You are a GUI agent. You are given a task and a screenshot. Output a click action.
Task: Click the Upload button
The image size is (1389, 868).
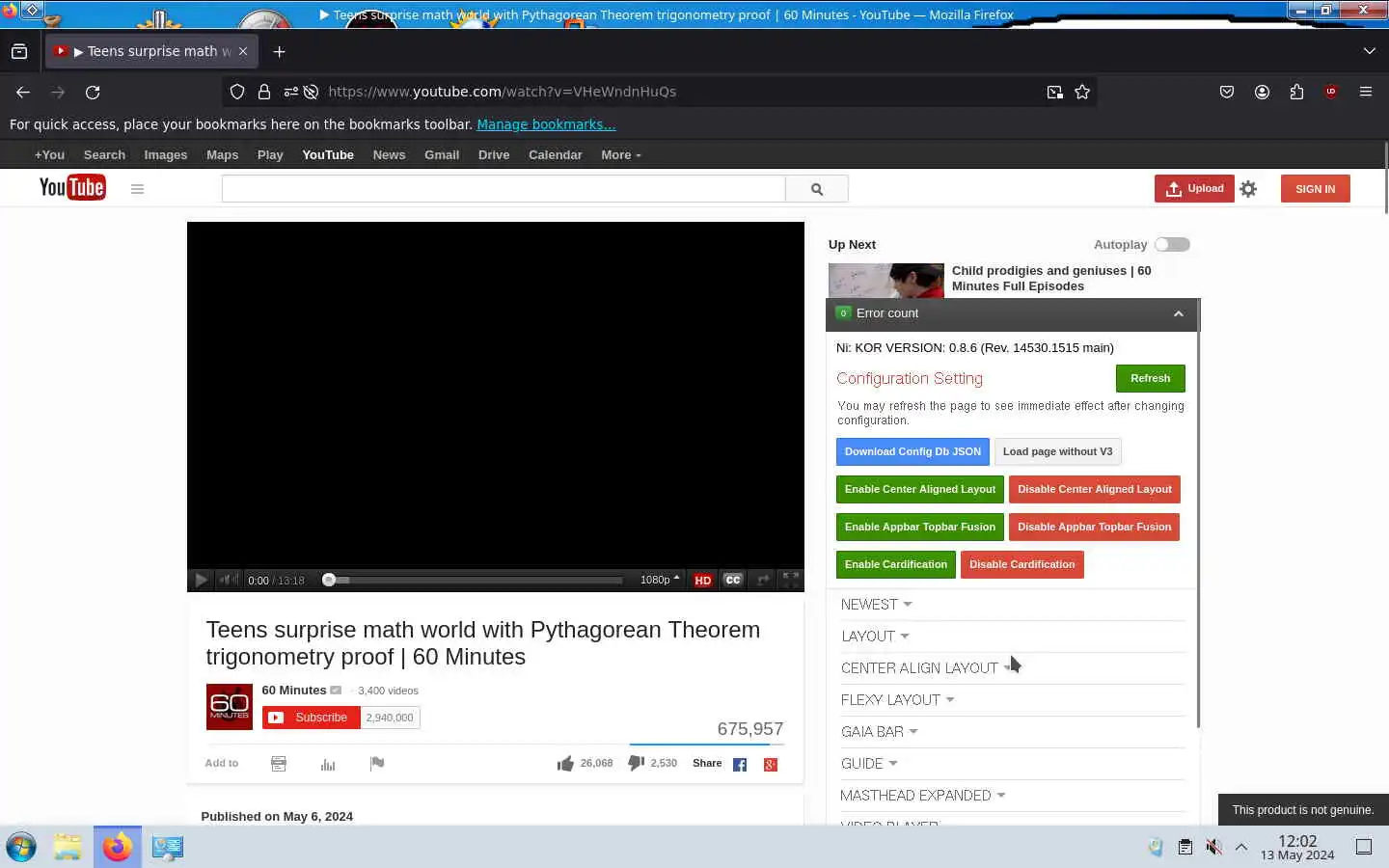pyautogui.click(x=1194, y=189)
